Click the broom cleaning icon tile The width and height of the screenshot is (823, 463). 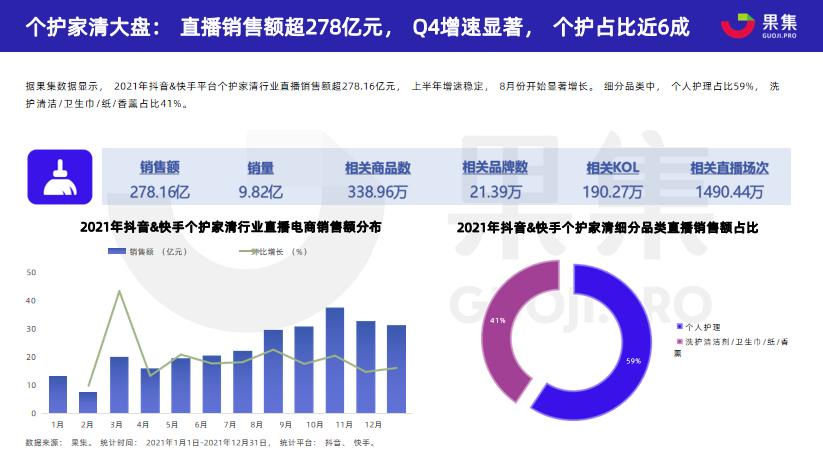pos(60,177)
